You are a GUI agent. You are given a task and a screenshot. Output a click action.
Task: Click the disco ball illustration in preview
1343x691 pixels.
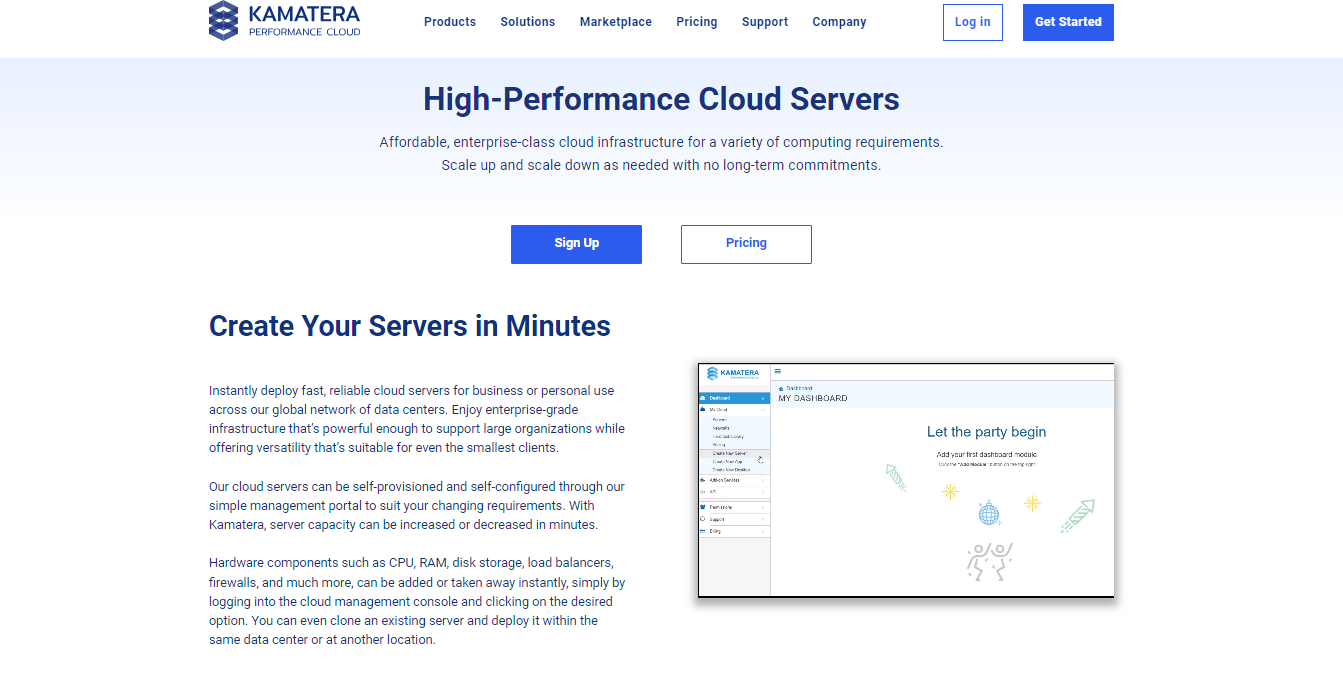(988, 514)
